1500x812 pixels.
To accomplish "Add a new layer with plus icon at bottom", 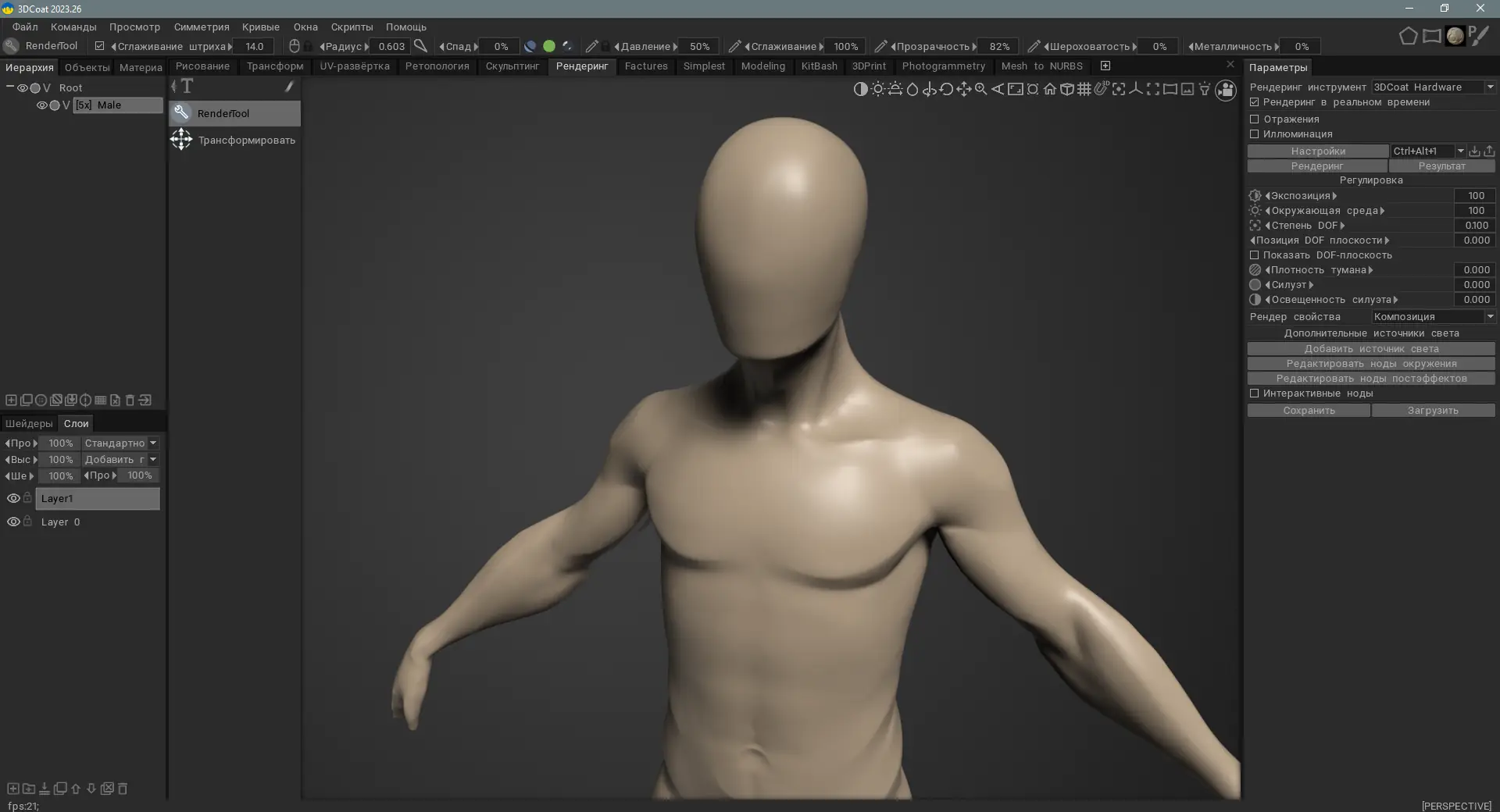I will 13,789.
